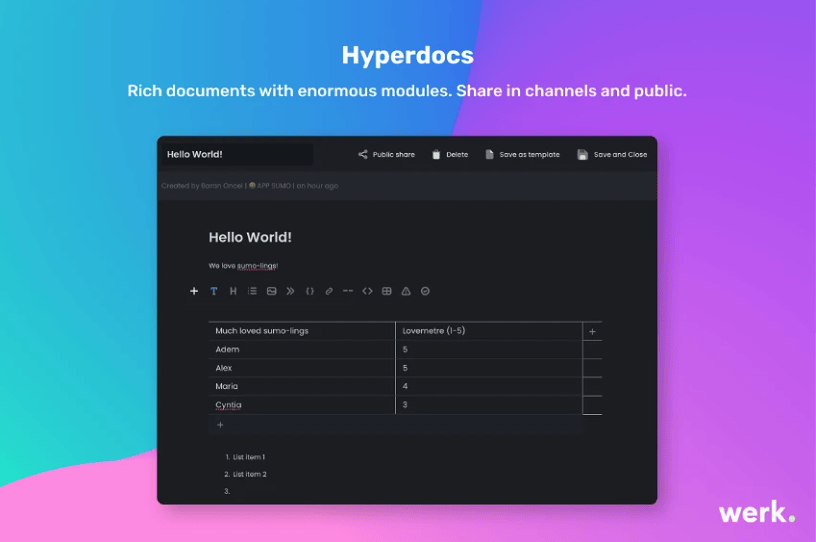Click the 'Maria' table cell

coord(302,386)
